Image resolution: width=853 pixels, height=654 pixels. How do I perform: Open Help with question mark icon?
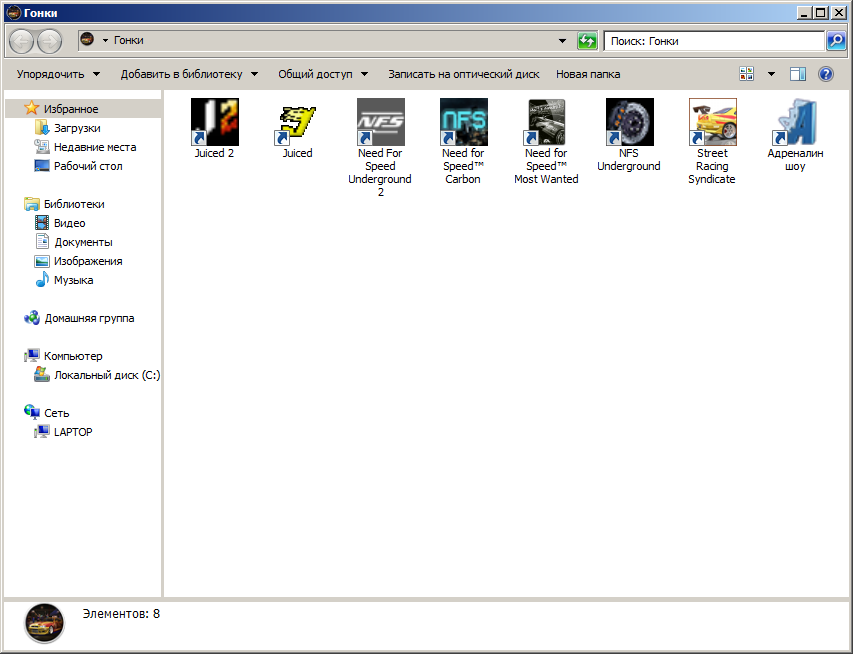pos(826,74)
